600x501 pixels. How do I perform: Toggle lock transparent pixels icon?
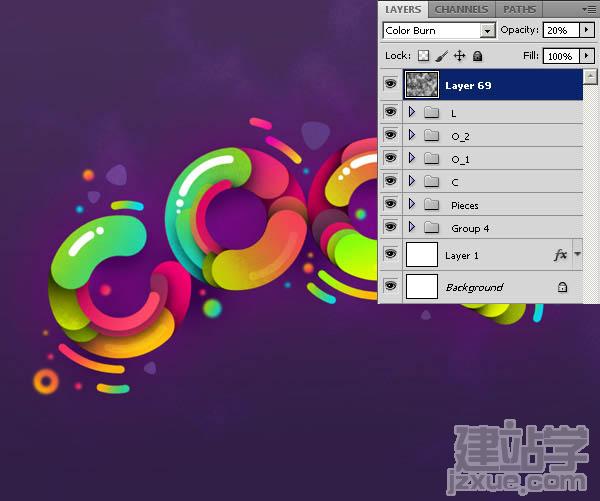click(423, 56)
